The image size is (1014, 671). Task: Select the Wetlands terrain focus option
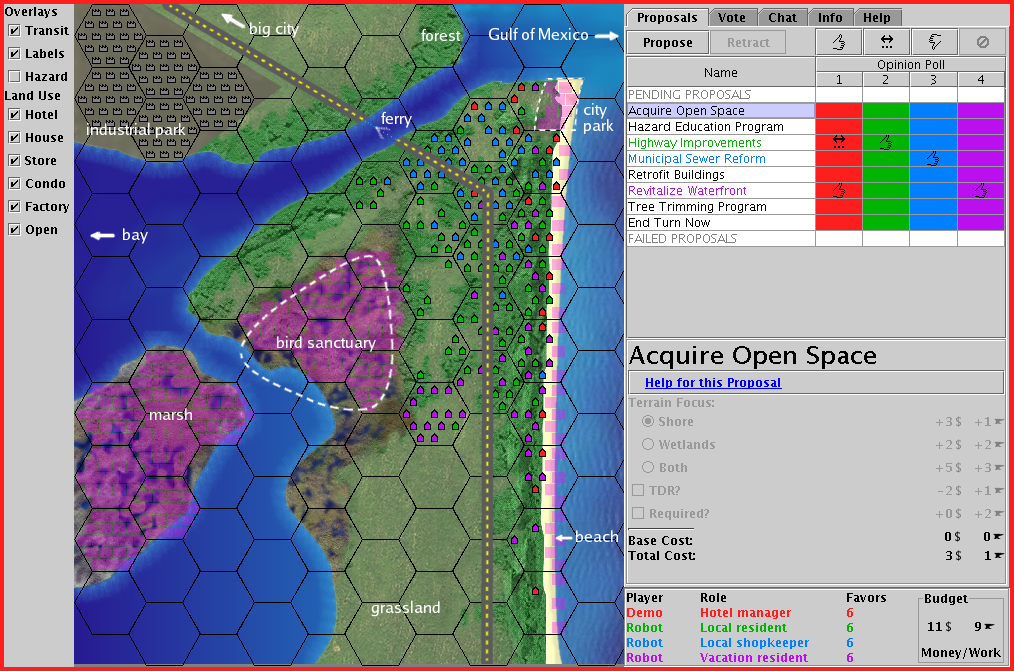649,444
